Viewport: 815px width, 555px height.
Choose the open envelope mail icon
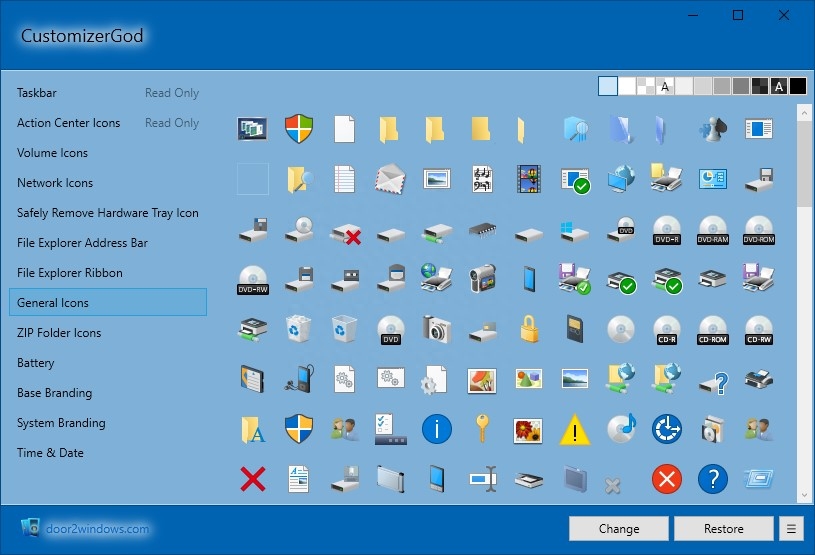coord(390,179)
